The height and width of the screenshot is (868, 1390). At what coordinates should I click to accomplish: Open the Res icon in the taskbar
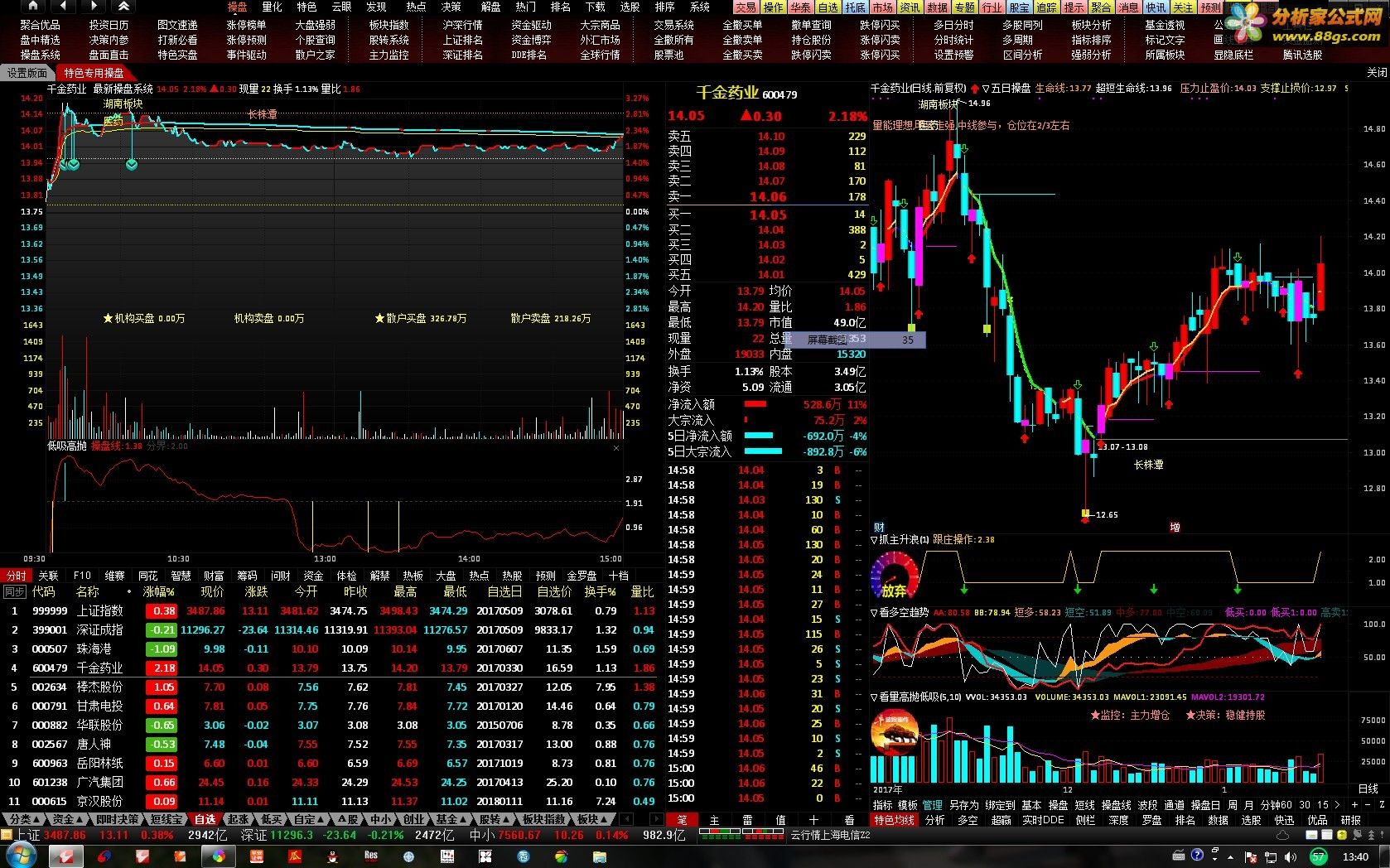[x=370, y=856]
